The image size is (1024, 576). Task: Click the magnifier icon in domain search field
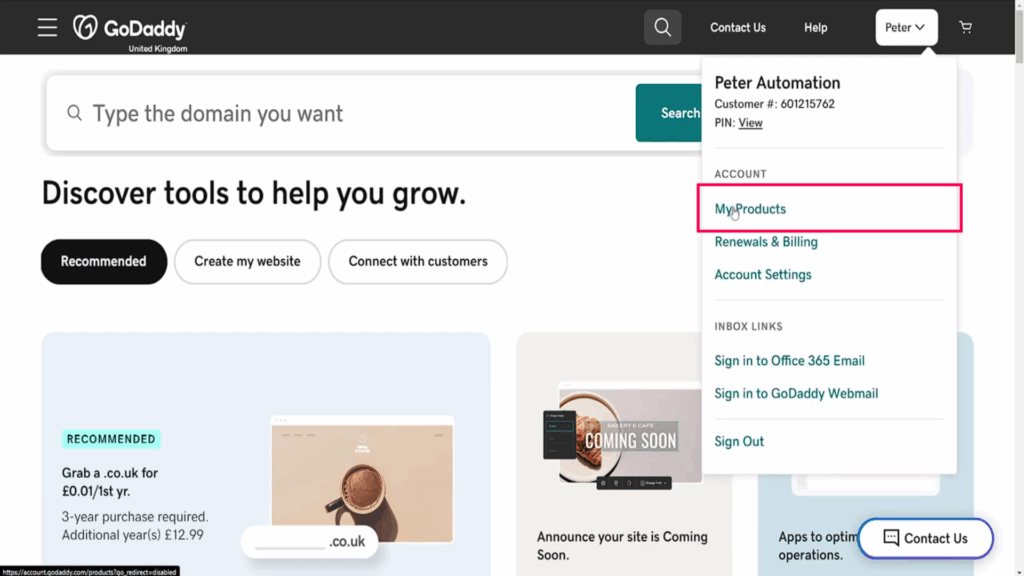pyautogui.click(x=75, y=113)
